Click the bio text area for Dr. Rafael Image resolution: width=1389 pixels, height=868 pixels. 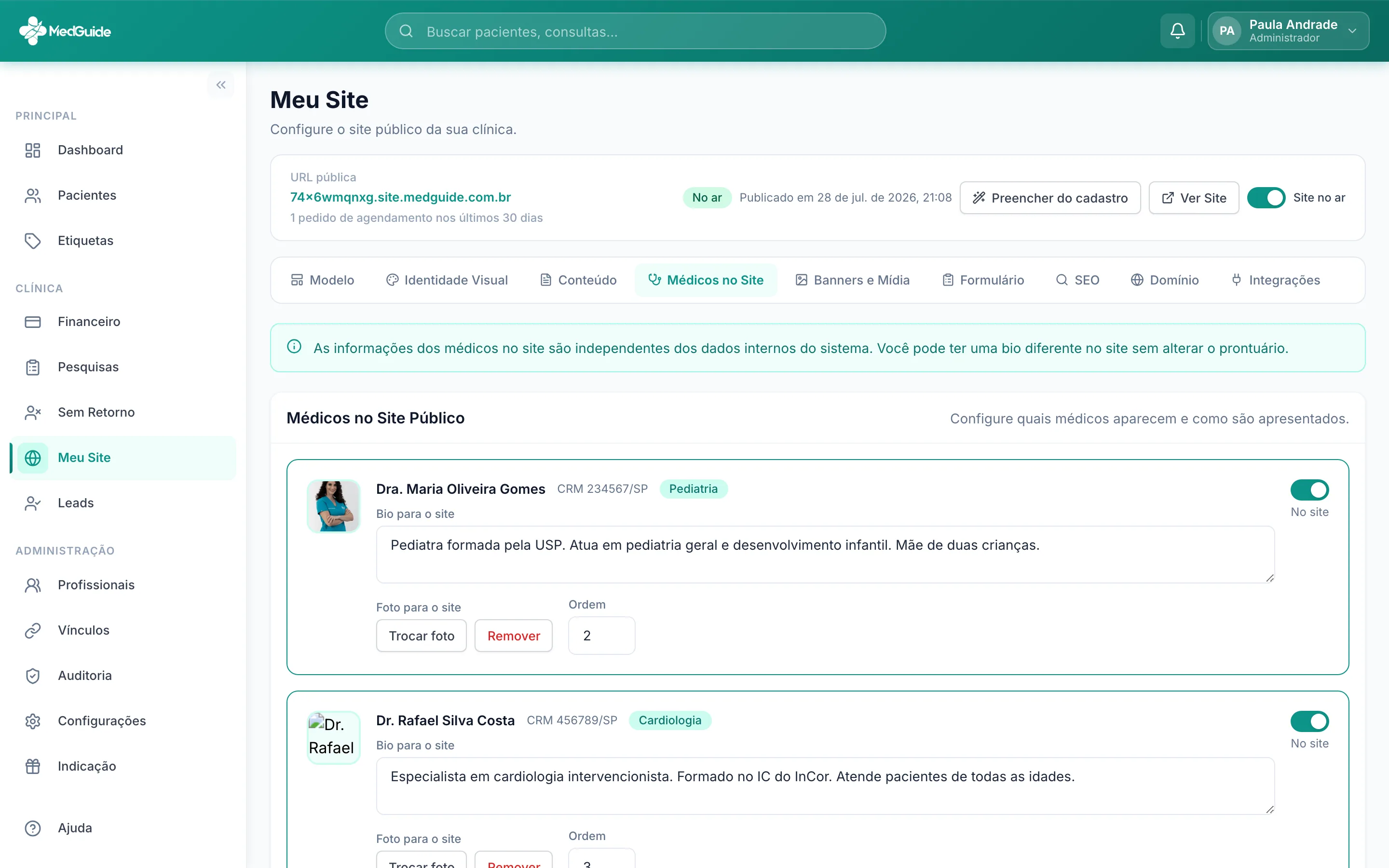[x=825, y=786]
